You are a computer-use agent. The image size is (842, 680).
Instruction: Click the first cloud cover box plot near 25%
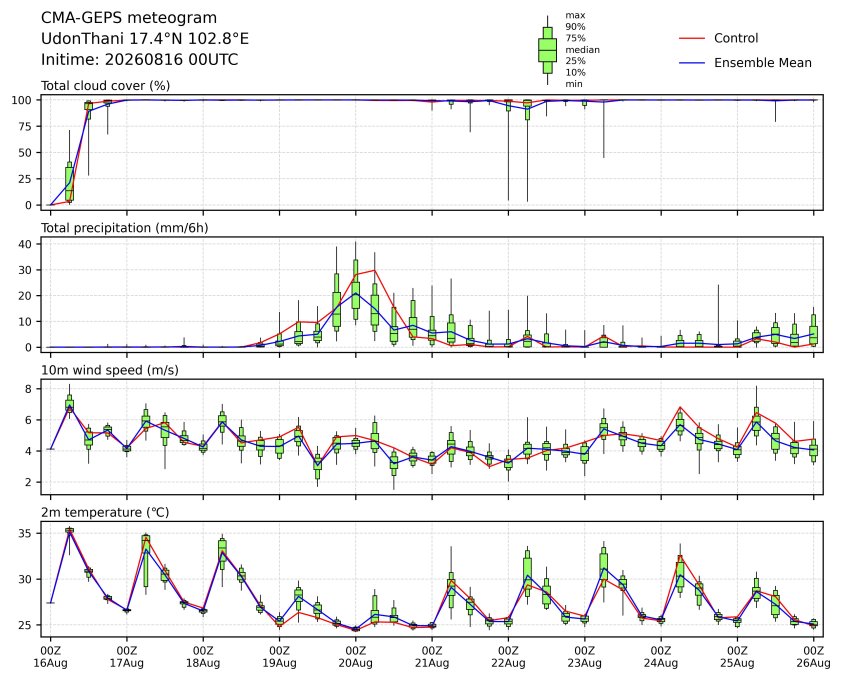[69, 182]
